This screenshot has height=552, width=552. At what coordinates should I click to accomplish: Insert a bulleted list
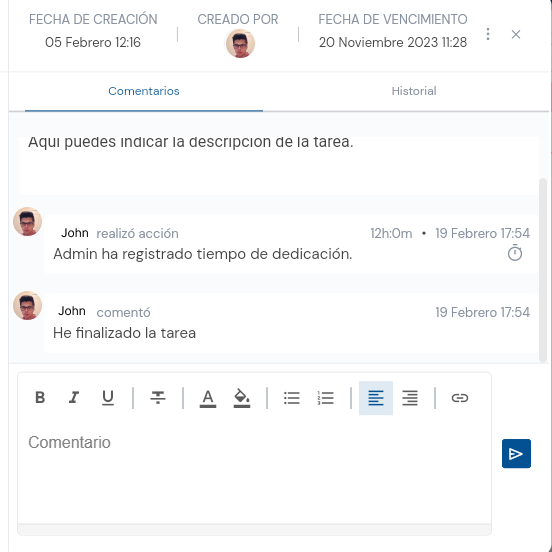coord(292,398)
